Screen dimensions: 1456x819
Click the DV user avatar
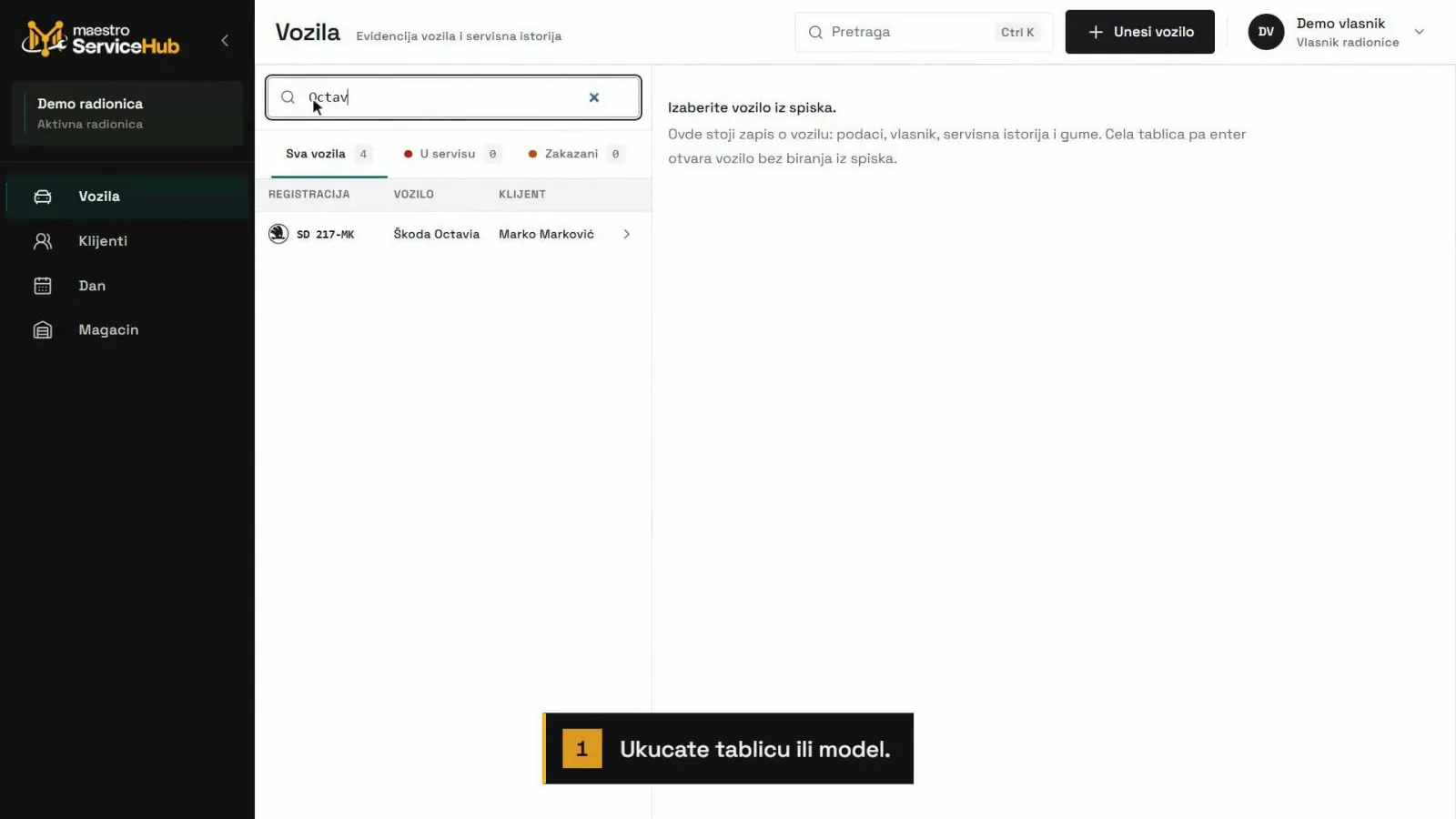1266,32
